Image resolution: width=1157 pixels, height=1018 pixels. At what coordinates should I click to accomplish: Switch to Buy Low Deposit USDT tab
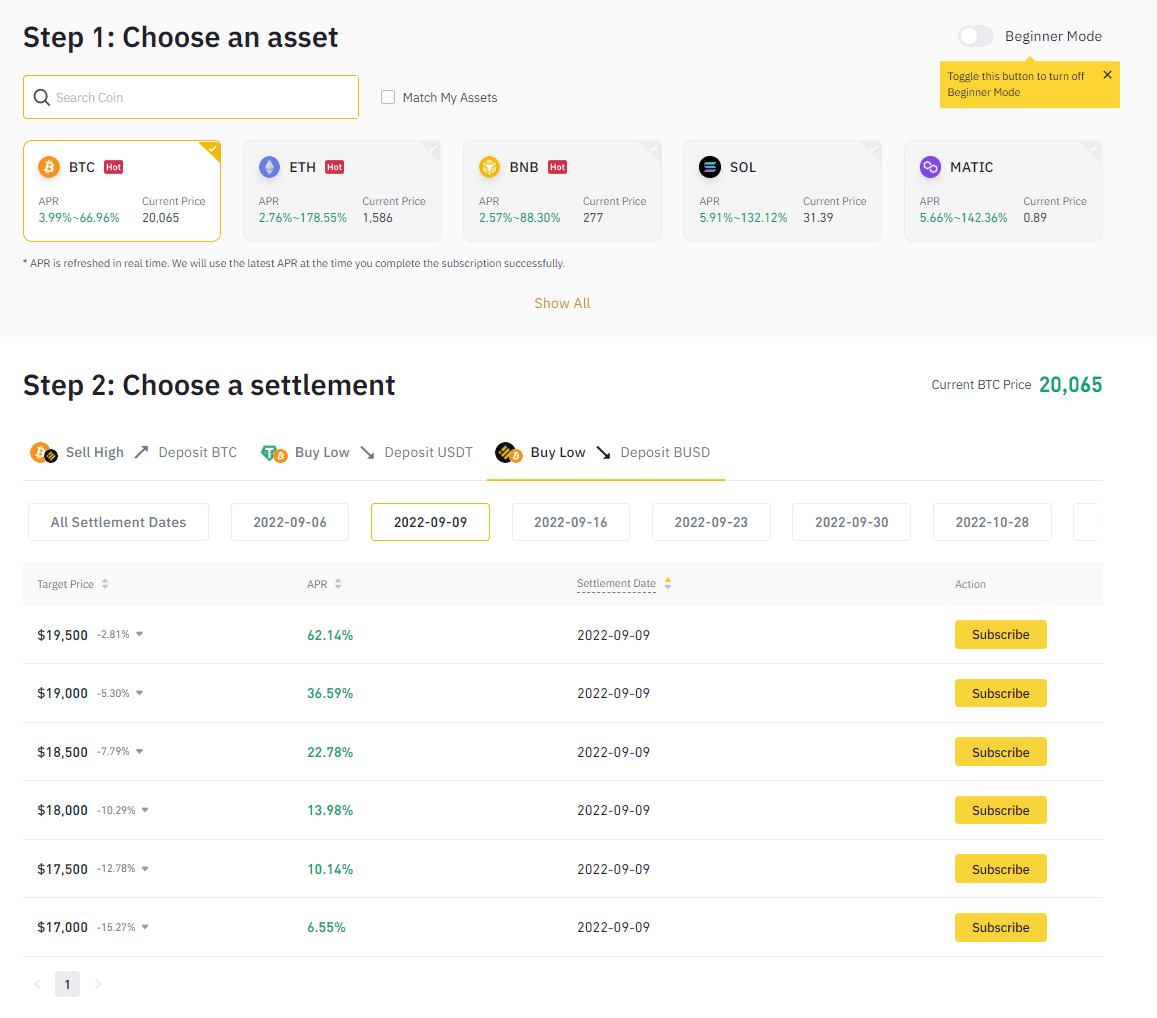click(367, 453)
